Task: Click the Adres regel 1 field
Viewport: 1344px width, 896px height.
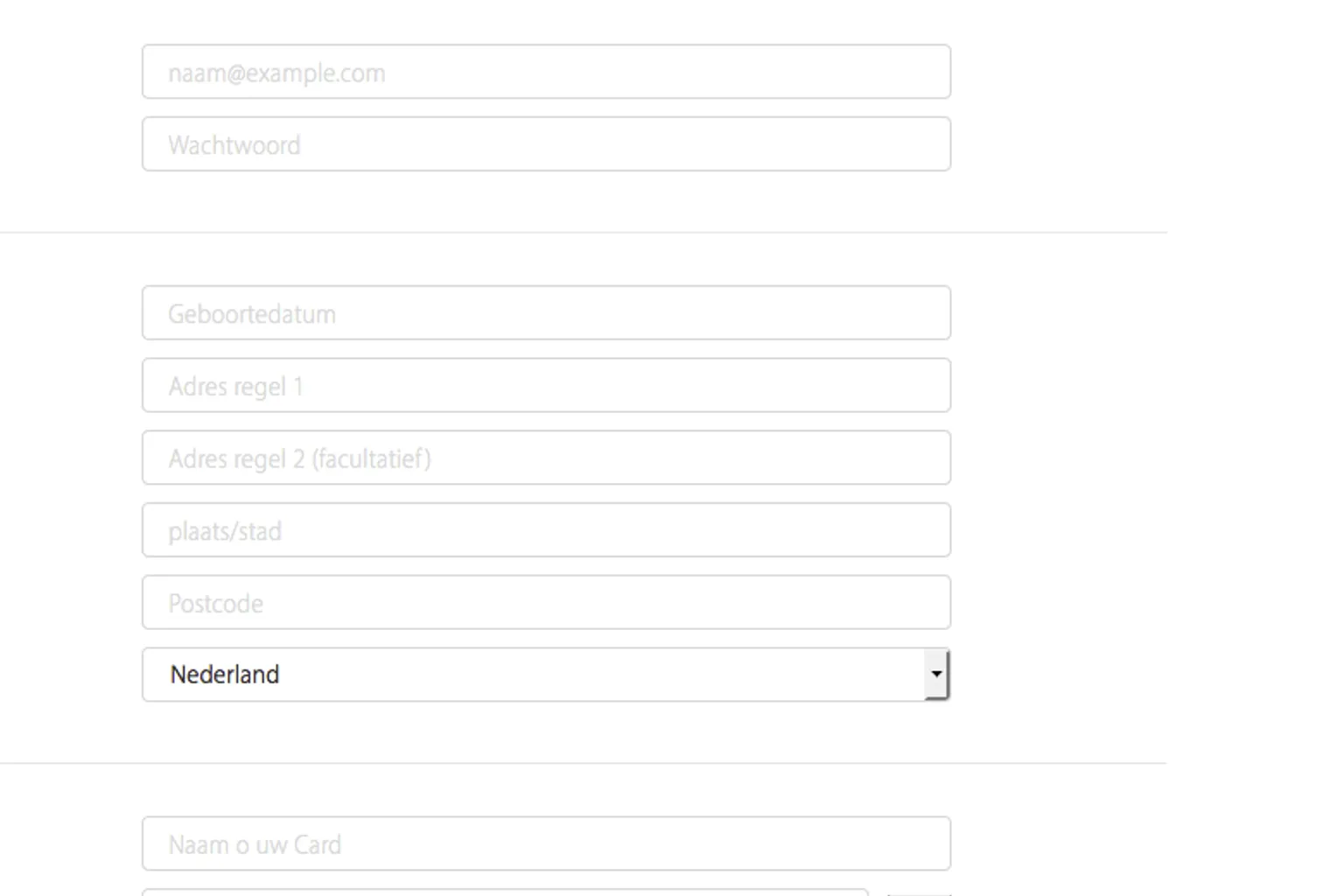Action: click(546, 386)
